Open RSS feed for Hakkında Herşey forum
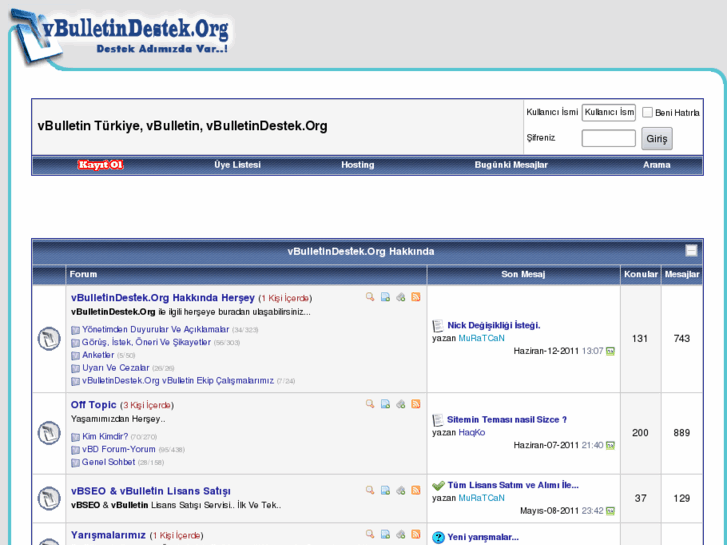The image size is (727, 545). click(x=416, y=297)
